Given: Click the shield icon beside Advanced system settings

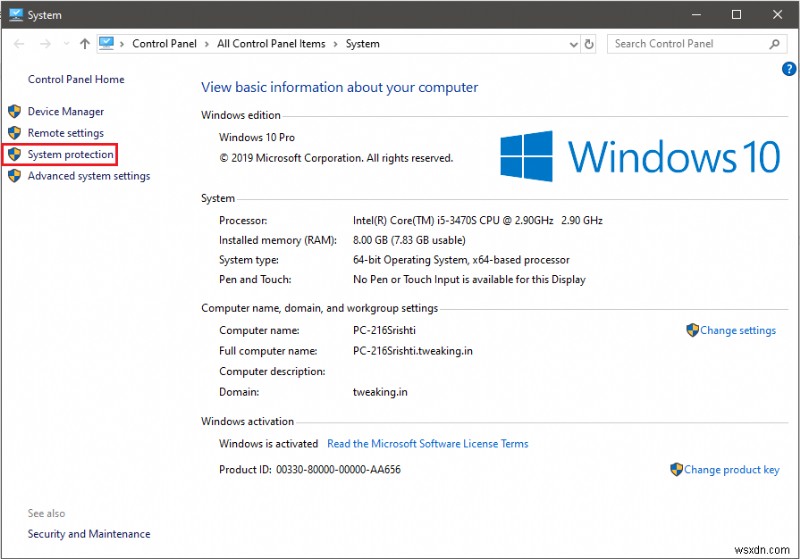Looking at the screenshot, I should (14, 176).
